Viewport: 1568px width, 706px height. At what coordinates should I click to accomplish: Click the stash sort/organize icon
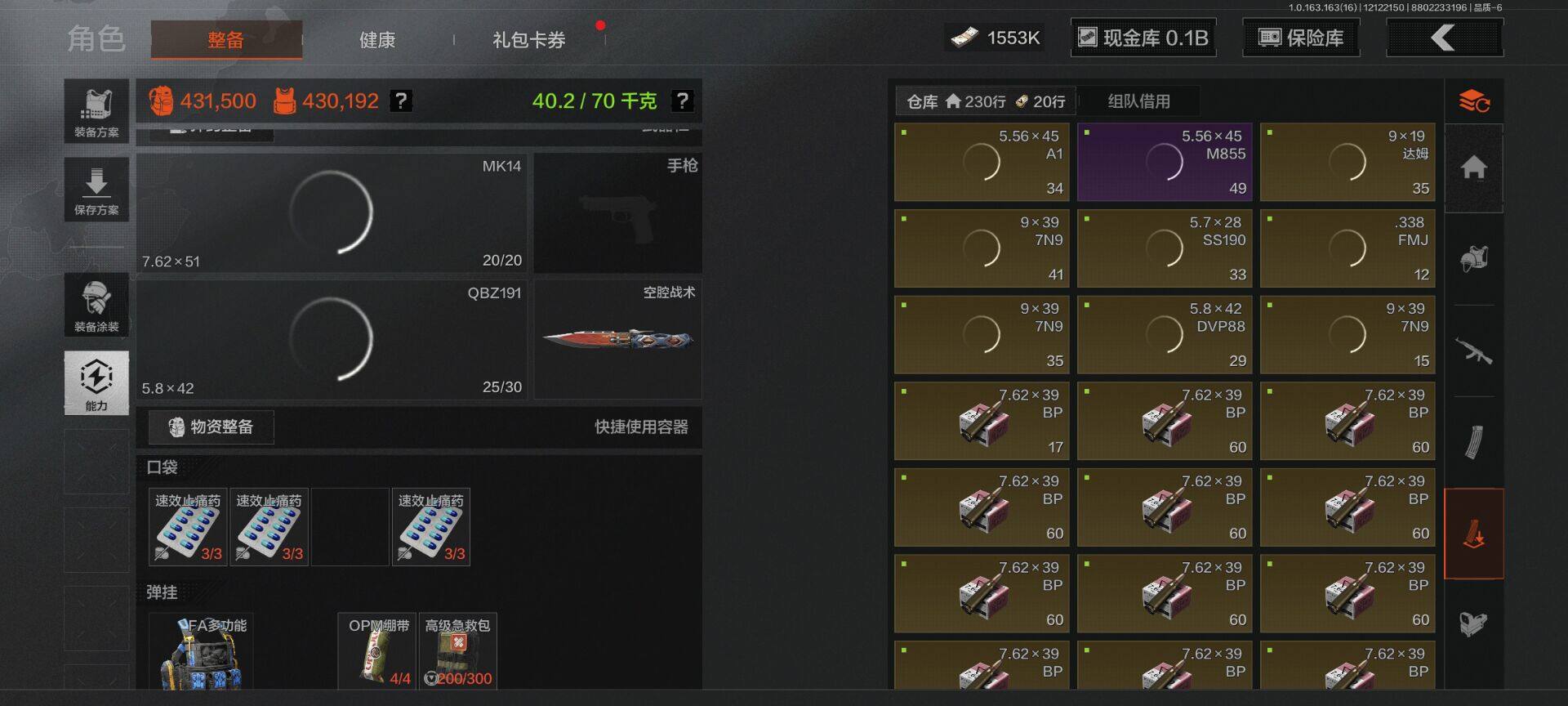[1474, 101]
